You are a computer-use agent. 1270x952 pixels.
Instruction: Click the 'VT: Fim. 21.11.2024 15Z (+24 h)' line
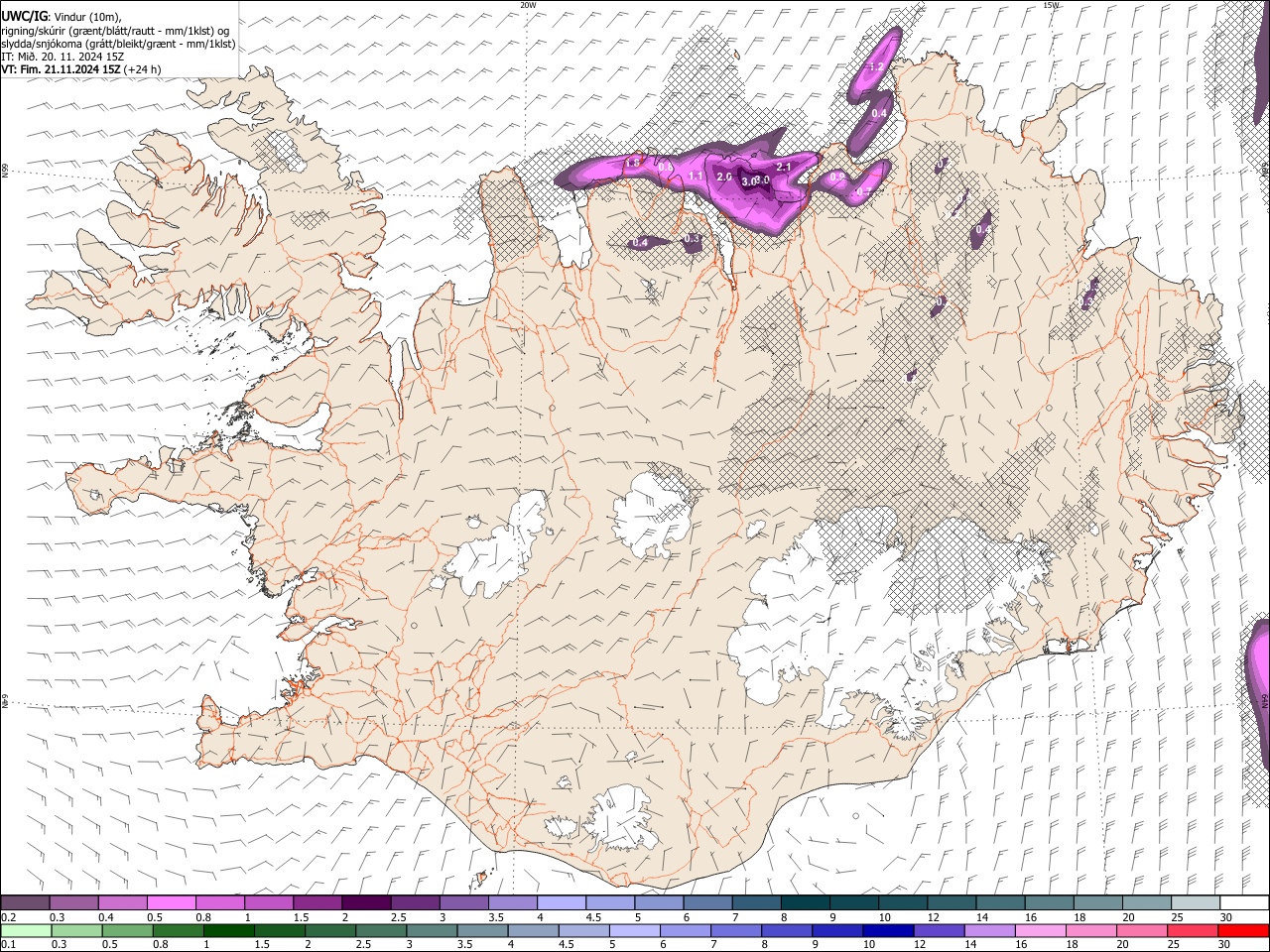81,69
